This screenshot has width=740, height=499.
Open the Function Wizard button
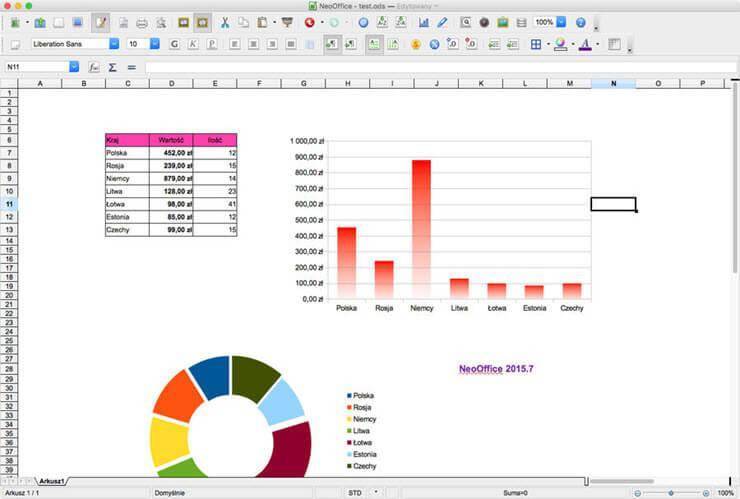(x=94, y=67)
